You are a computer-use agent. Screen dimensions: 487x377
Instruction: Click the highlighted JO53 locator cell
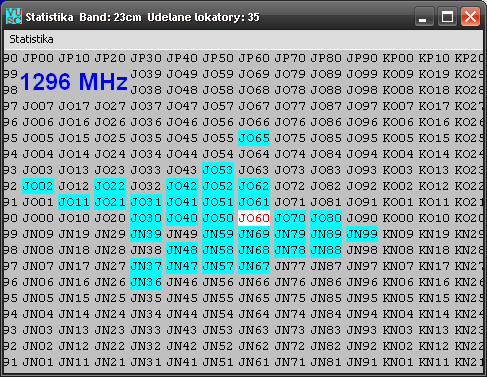click(x=218, y=170)
